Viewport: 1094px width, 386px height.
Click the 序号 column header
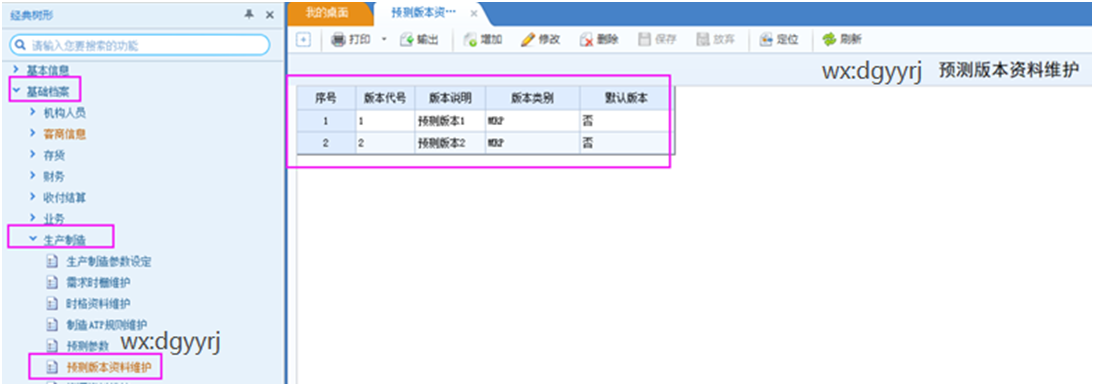click(326, 98)
